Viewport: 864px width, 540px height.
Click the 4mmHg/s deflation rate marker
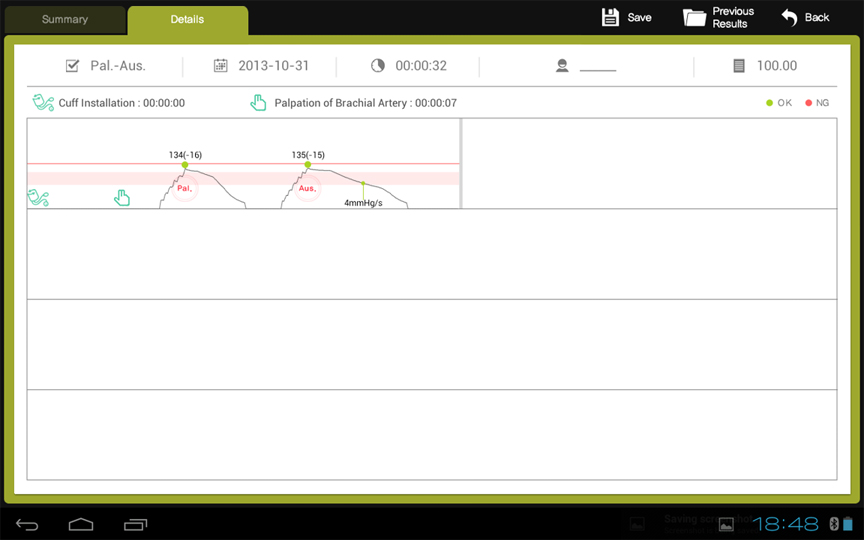pos(363,185)
